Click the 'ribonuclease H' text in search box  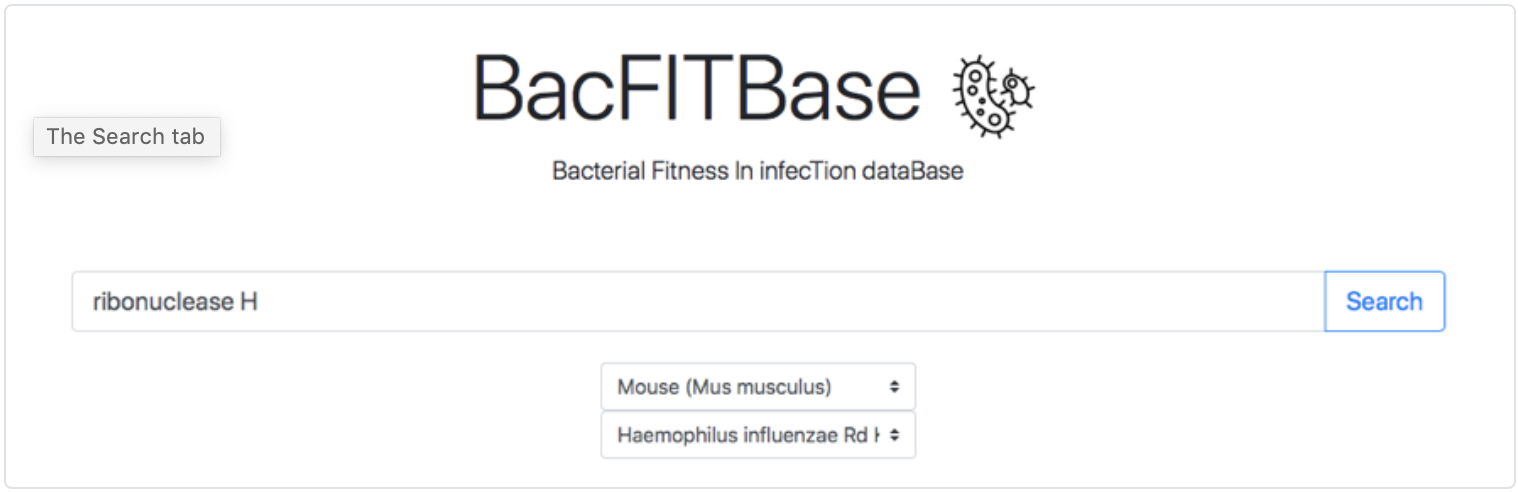(175, 301)
